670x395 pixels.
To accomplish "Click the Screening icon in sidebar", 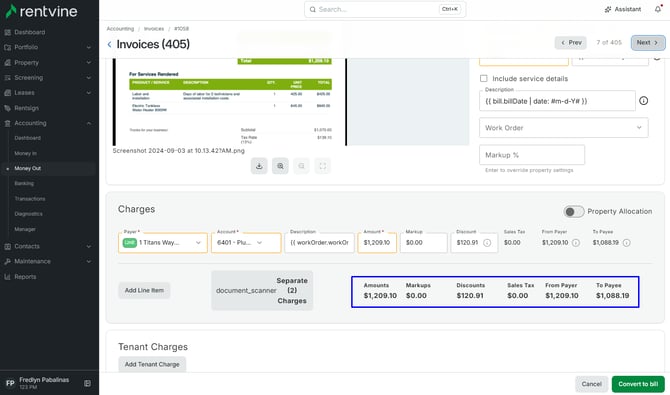I will pos(7,78).
